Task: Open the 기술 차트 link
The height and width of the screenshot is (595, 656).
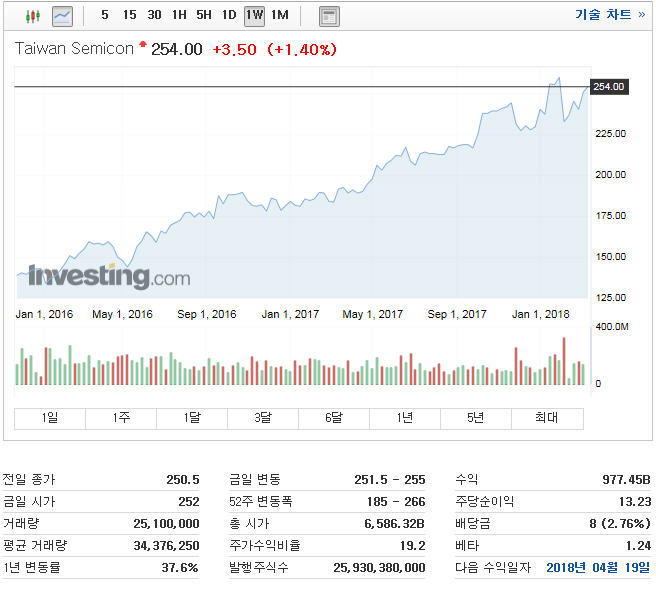Action: (x=609, y=15)
